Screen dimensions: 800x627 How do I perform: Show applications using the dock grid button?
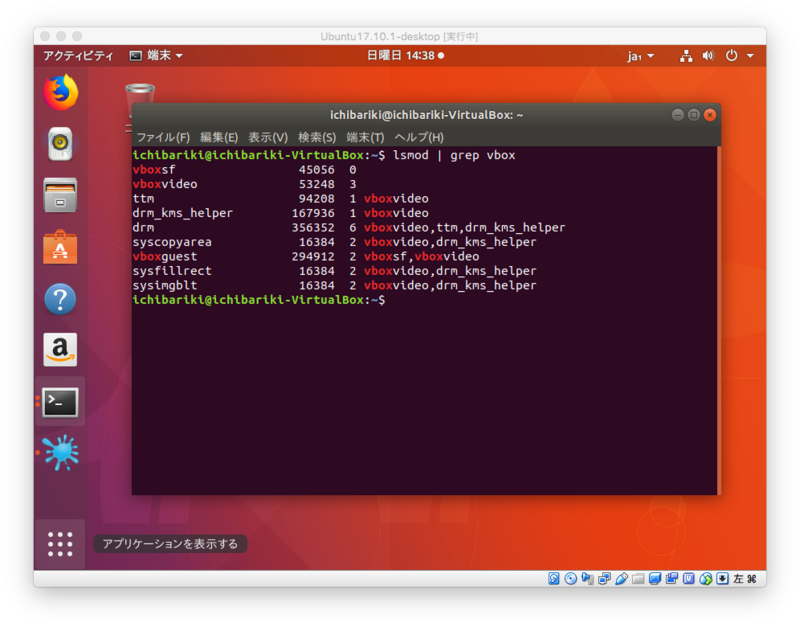pyautogui.click(x=60, y=544)
